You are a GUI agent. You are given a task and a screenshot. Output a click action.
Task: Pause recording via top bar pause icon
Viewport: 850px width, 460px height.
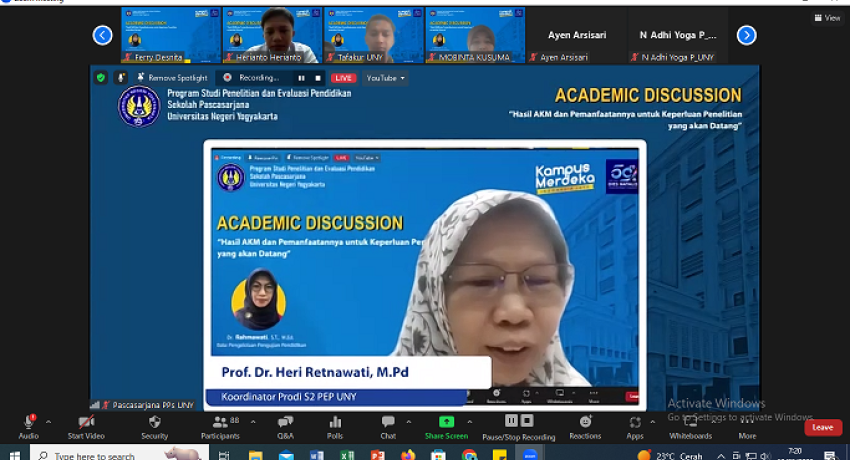(x=301, y=78)
